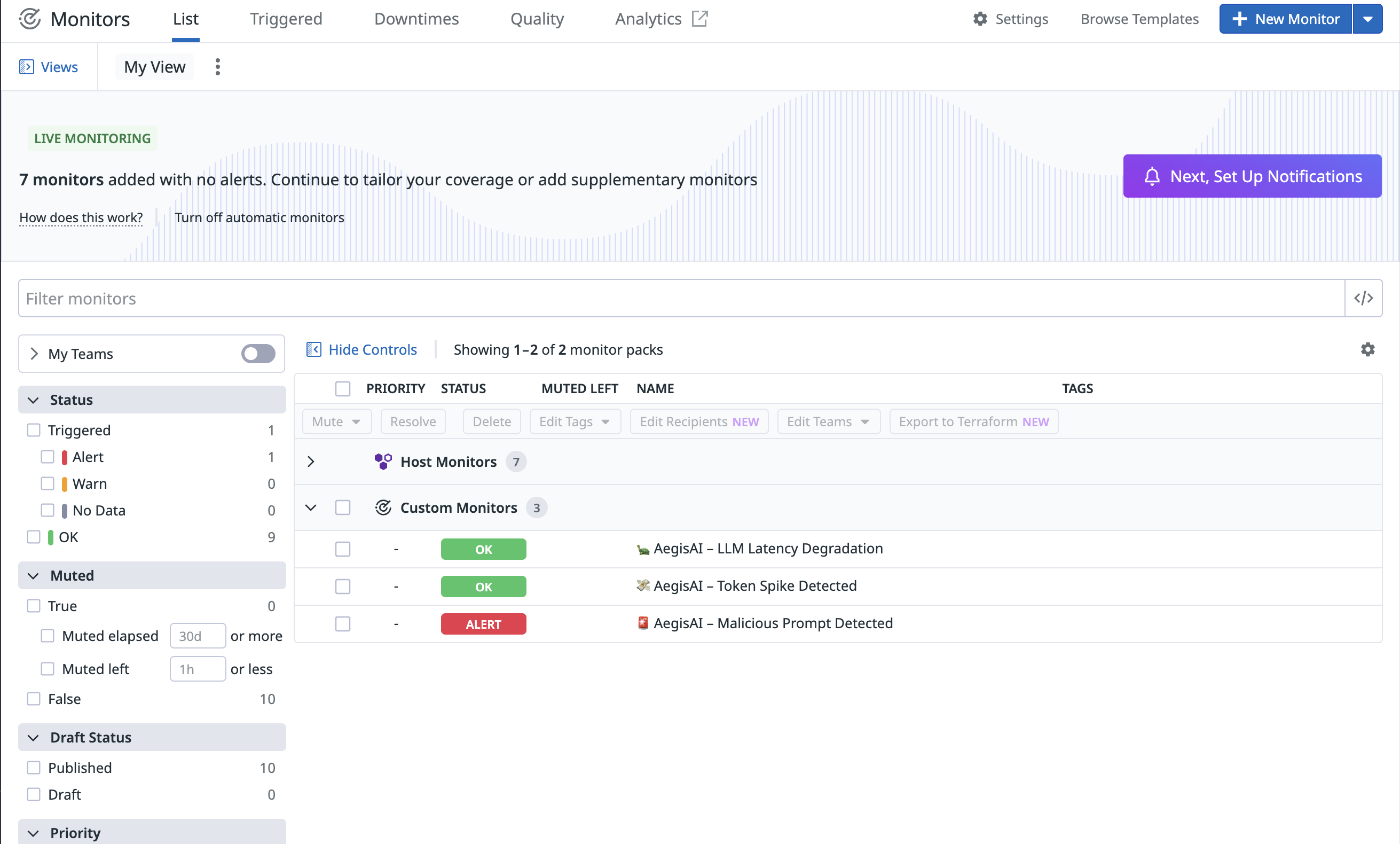1400x844 pixels.
Task: Open the Views panel icon
Action: (x=26, y=67)
